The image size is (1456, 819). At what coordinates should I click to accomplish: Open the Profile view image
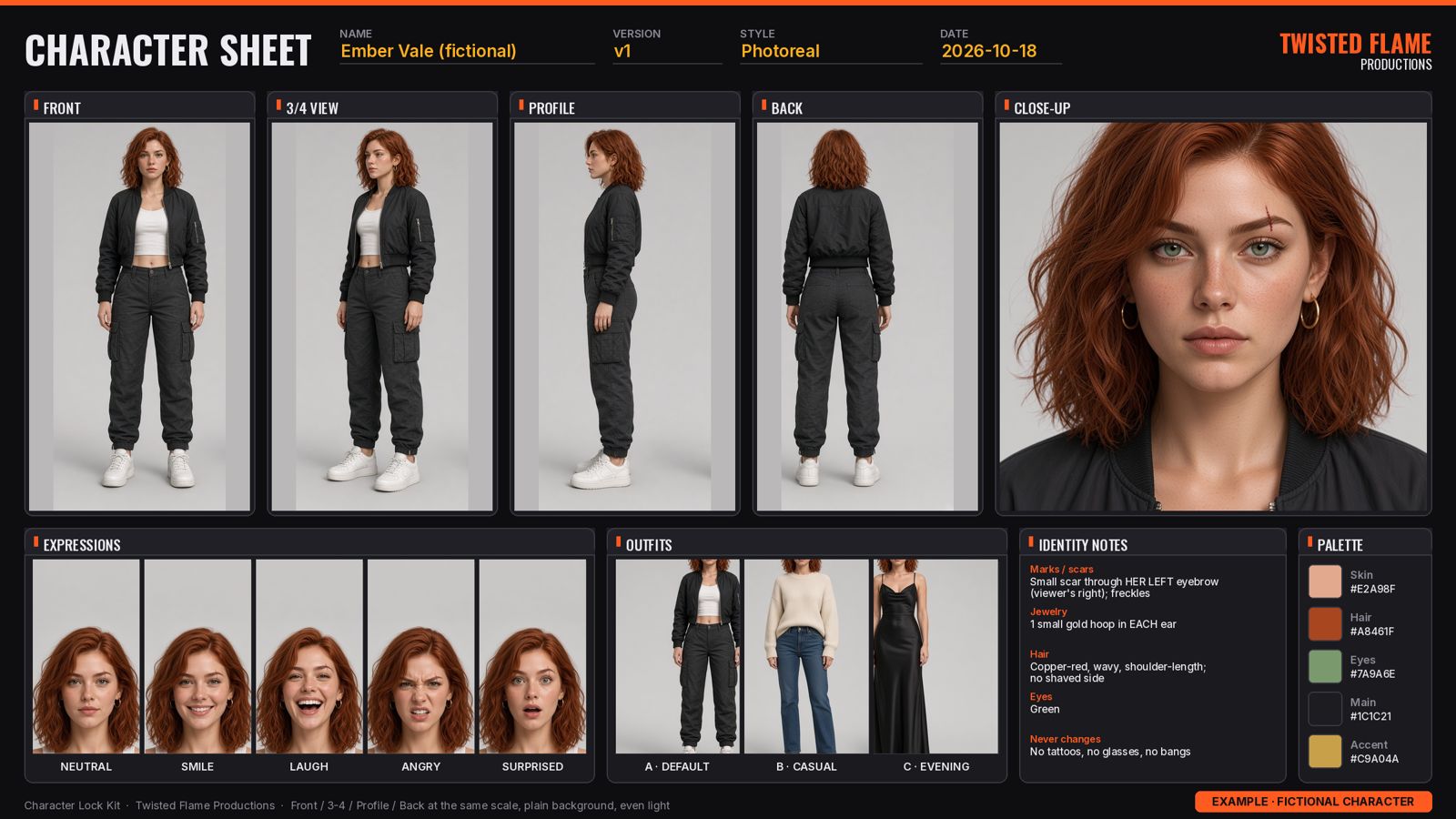tap(624, 317)
